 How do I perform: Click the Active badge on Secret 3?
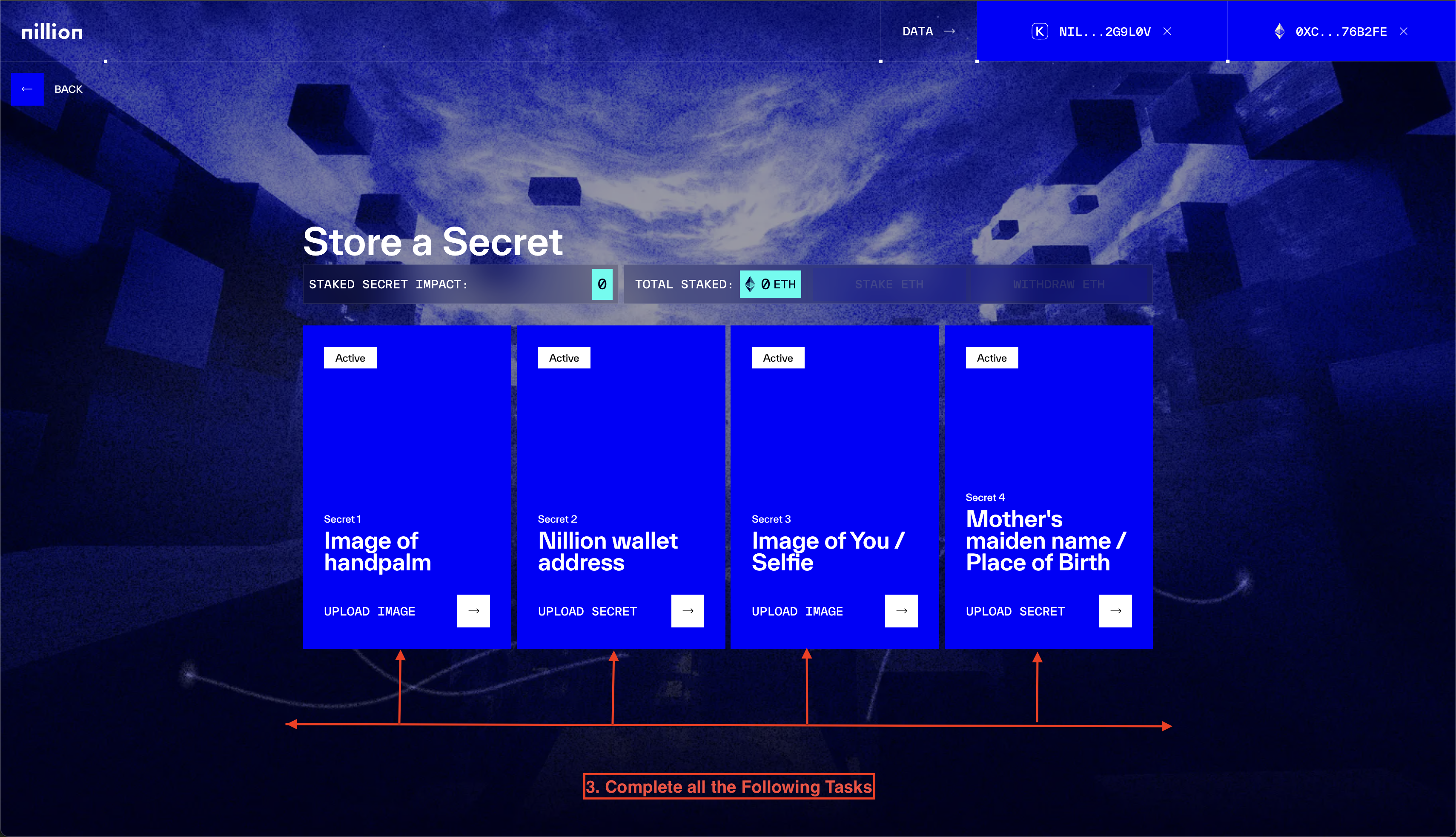(777, 357)
